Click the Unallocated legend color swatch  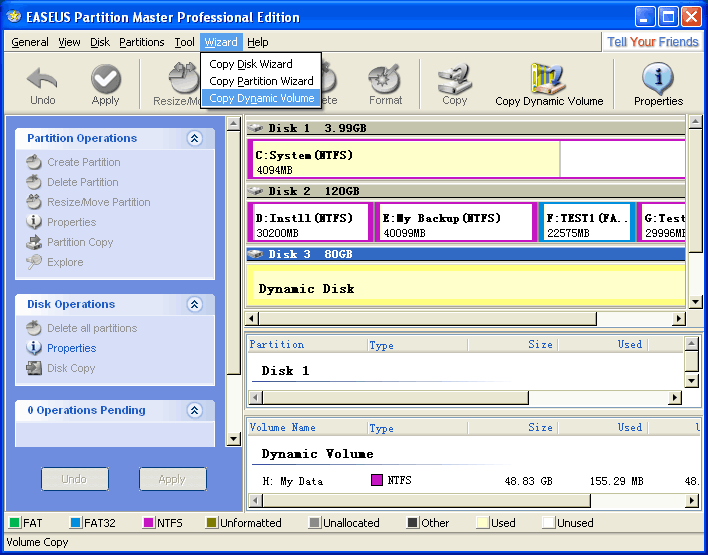314,523
